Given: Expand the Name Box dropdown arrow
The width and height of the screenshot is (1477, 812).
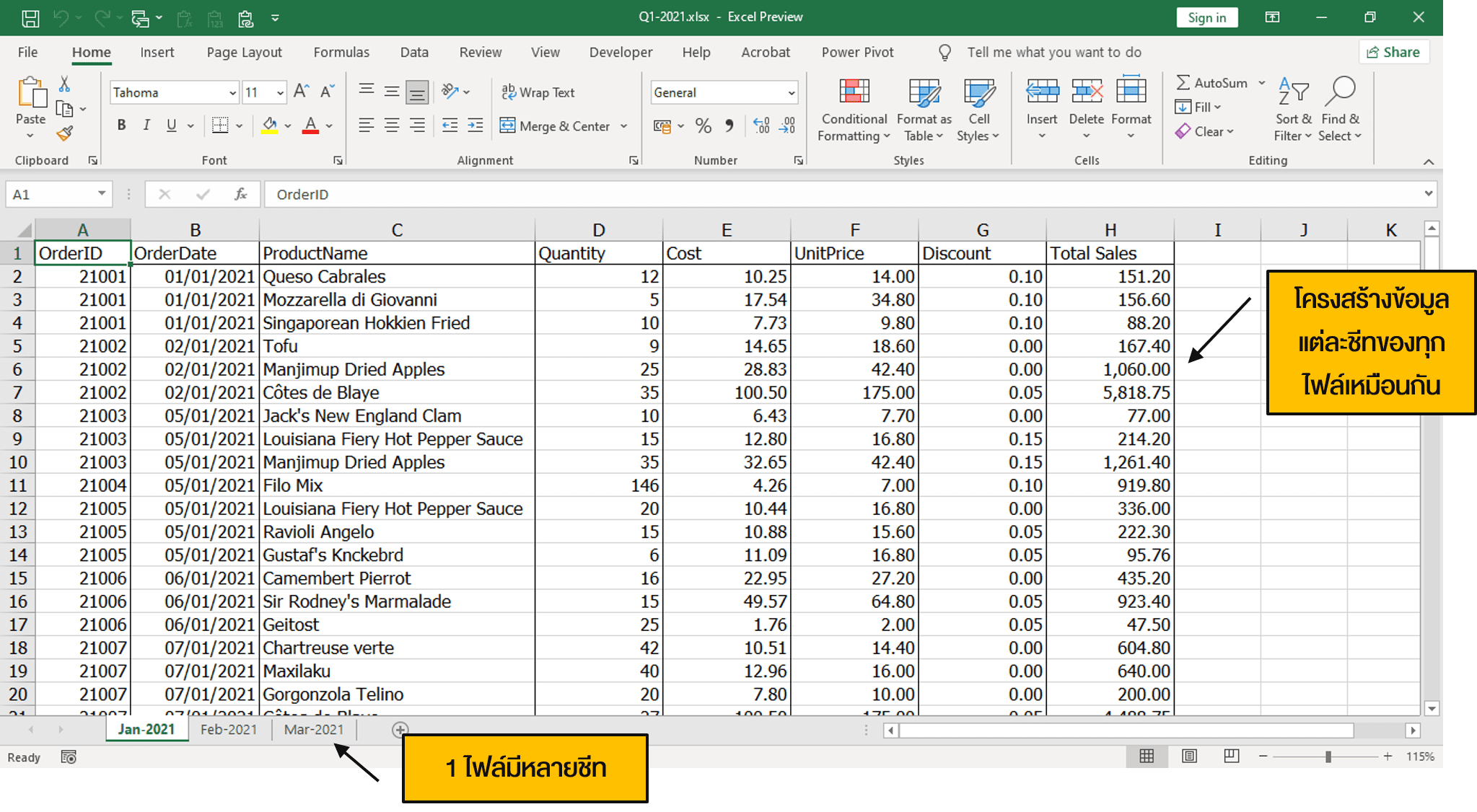Looking at the screenshot, I should pyautogui.click(x=101, y=194).
